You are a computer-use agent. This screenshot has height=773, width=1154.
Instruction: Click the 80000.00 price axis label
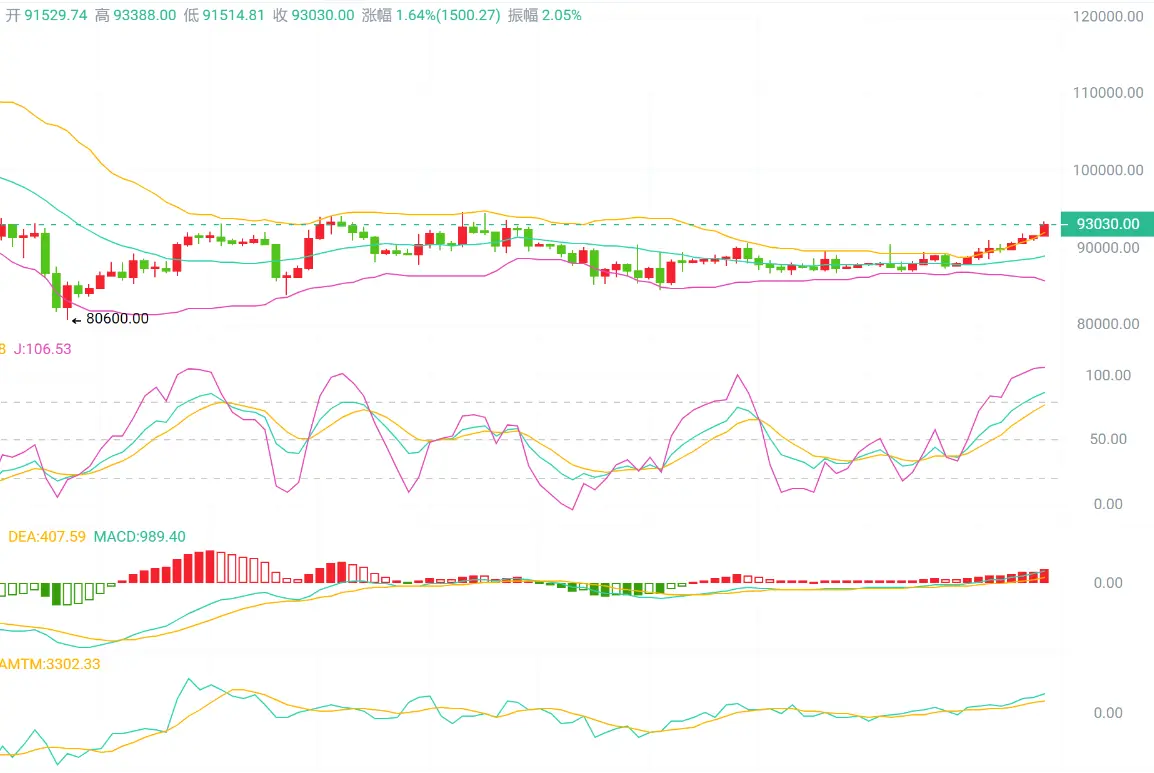1108,324
